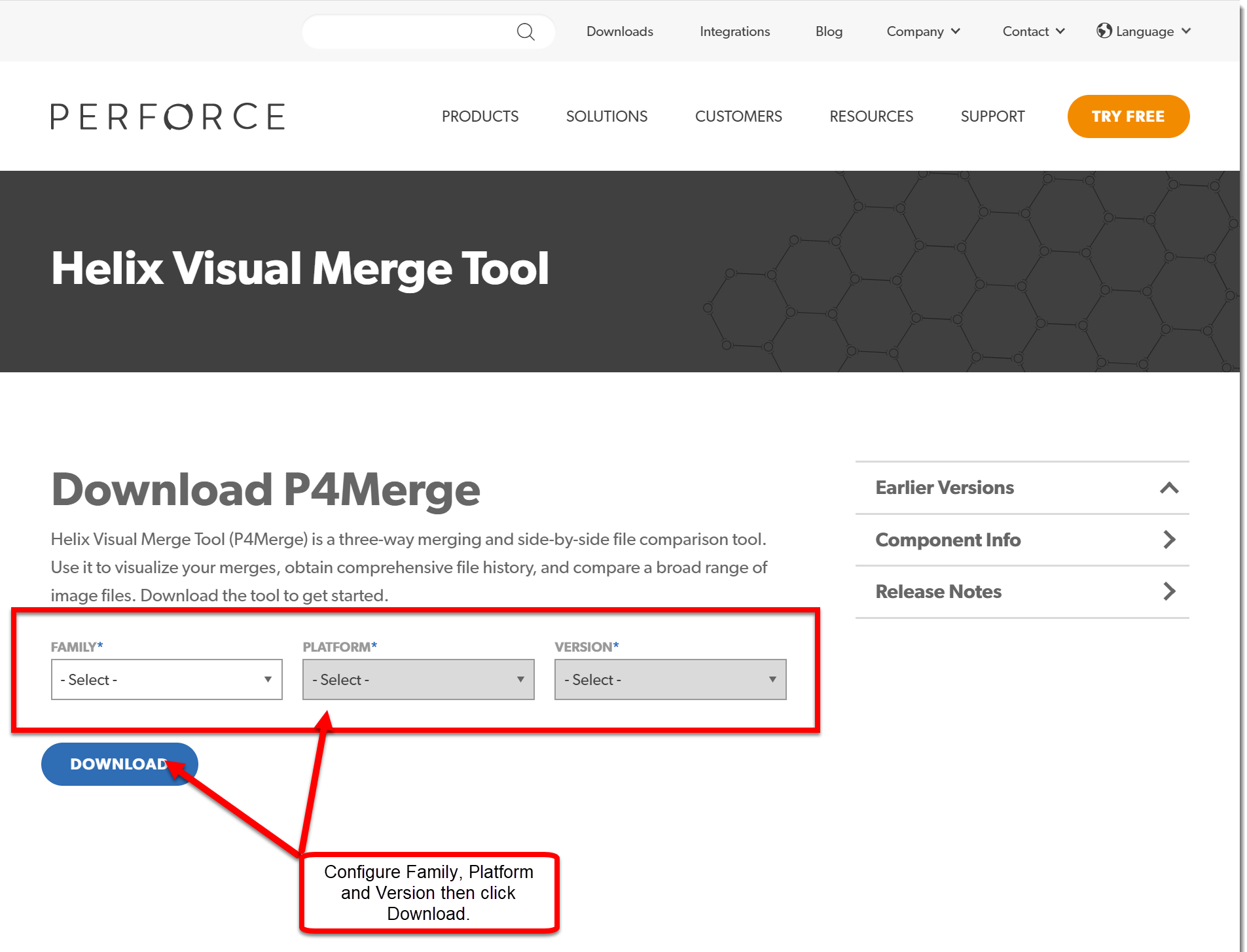Image resolution: width=1247 pixels, height=952 pixels.
Task: Click the TRY FREE button
Action: (1128, 116)
